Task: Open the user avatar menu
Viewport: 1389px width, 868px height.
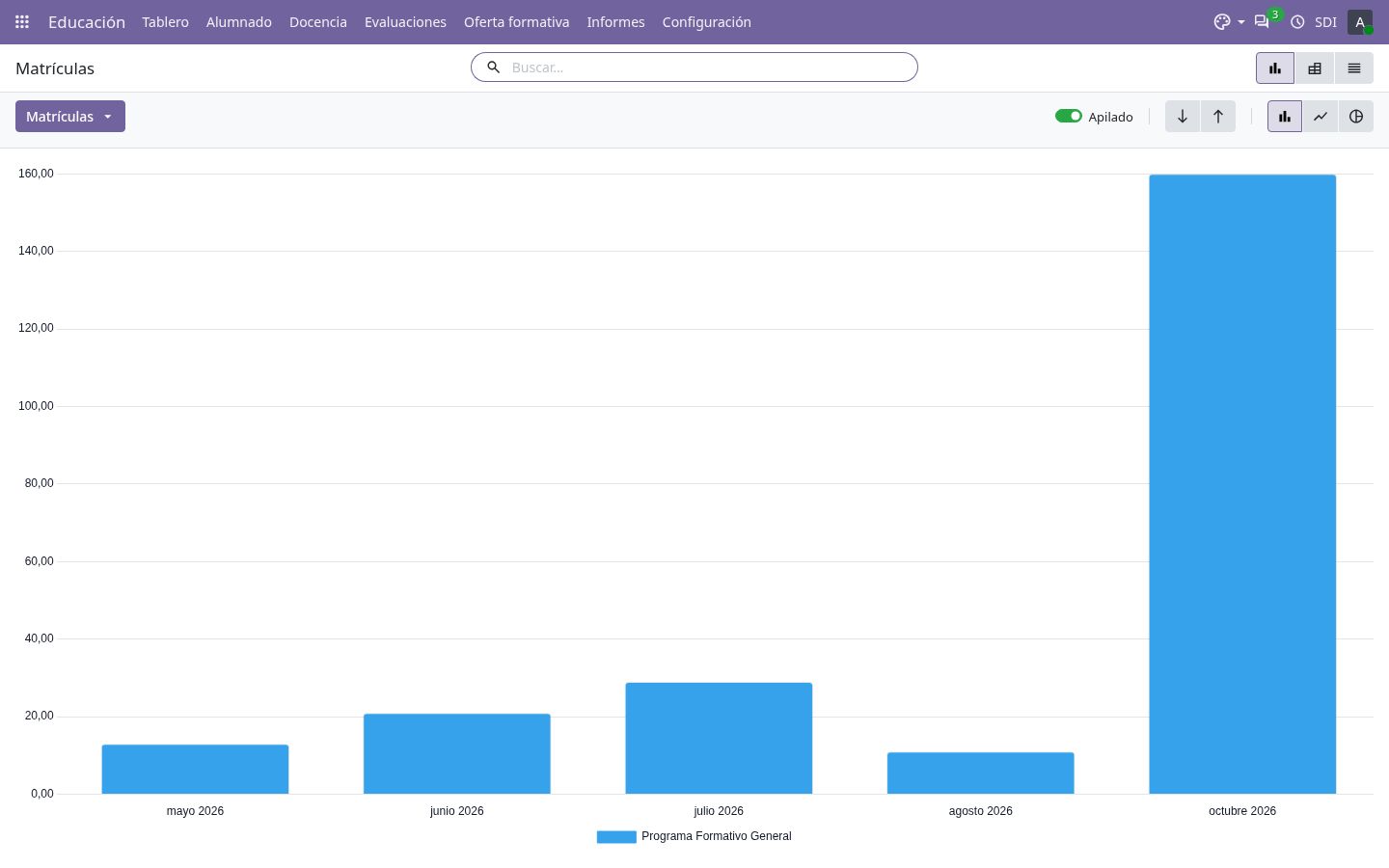Action: [1360, 21]
